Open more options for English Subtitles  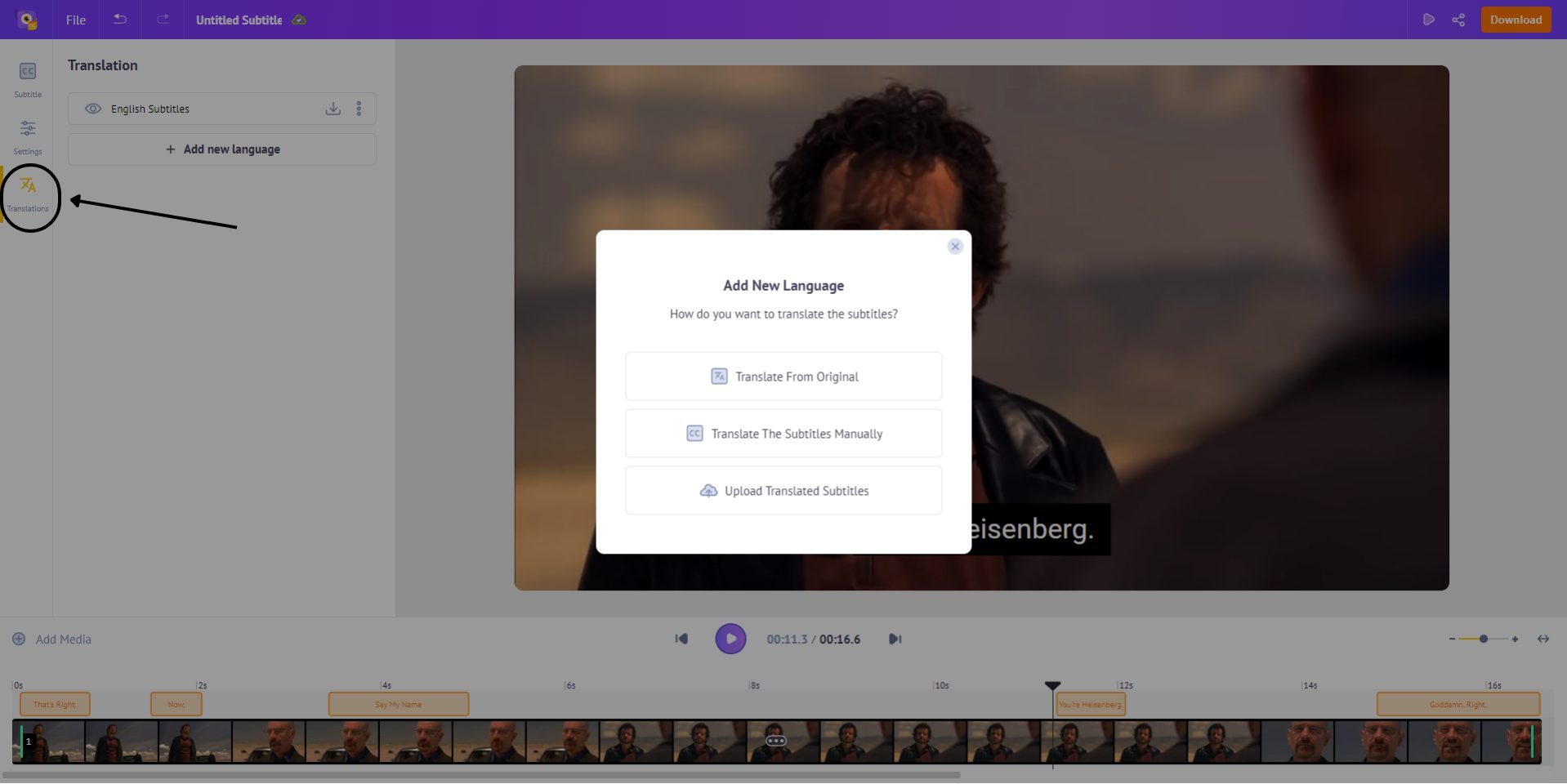pos(359,109)
